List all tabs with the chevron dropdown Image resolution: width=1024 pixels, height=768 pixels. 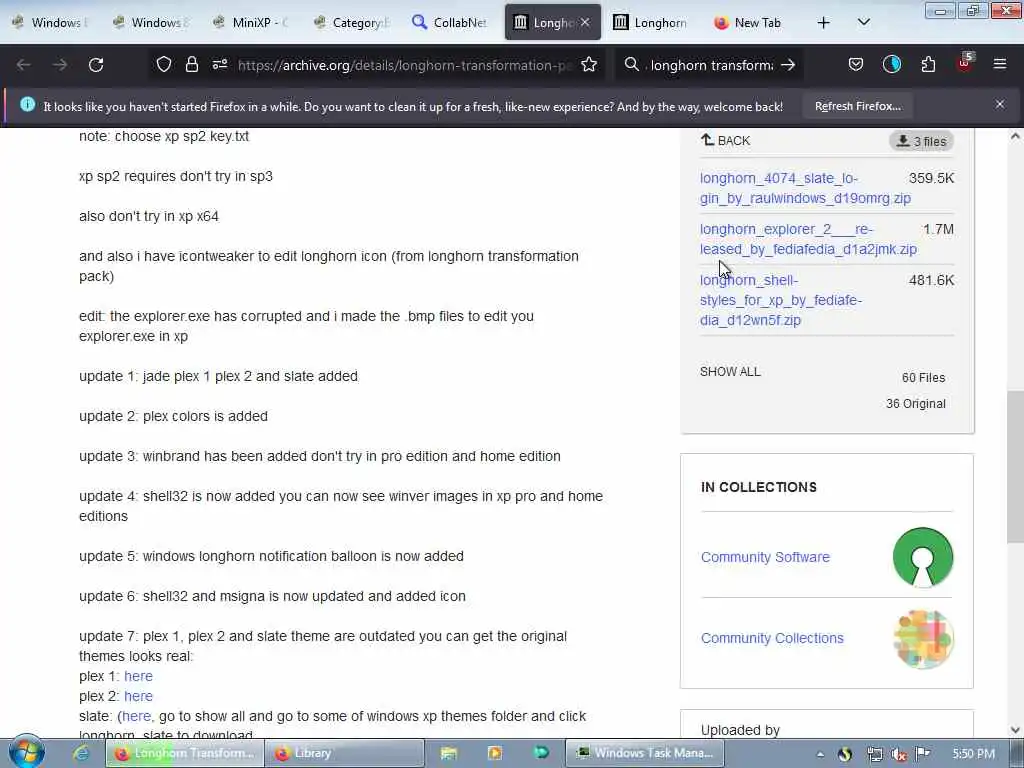click(863, 22)
